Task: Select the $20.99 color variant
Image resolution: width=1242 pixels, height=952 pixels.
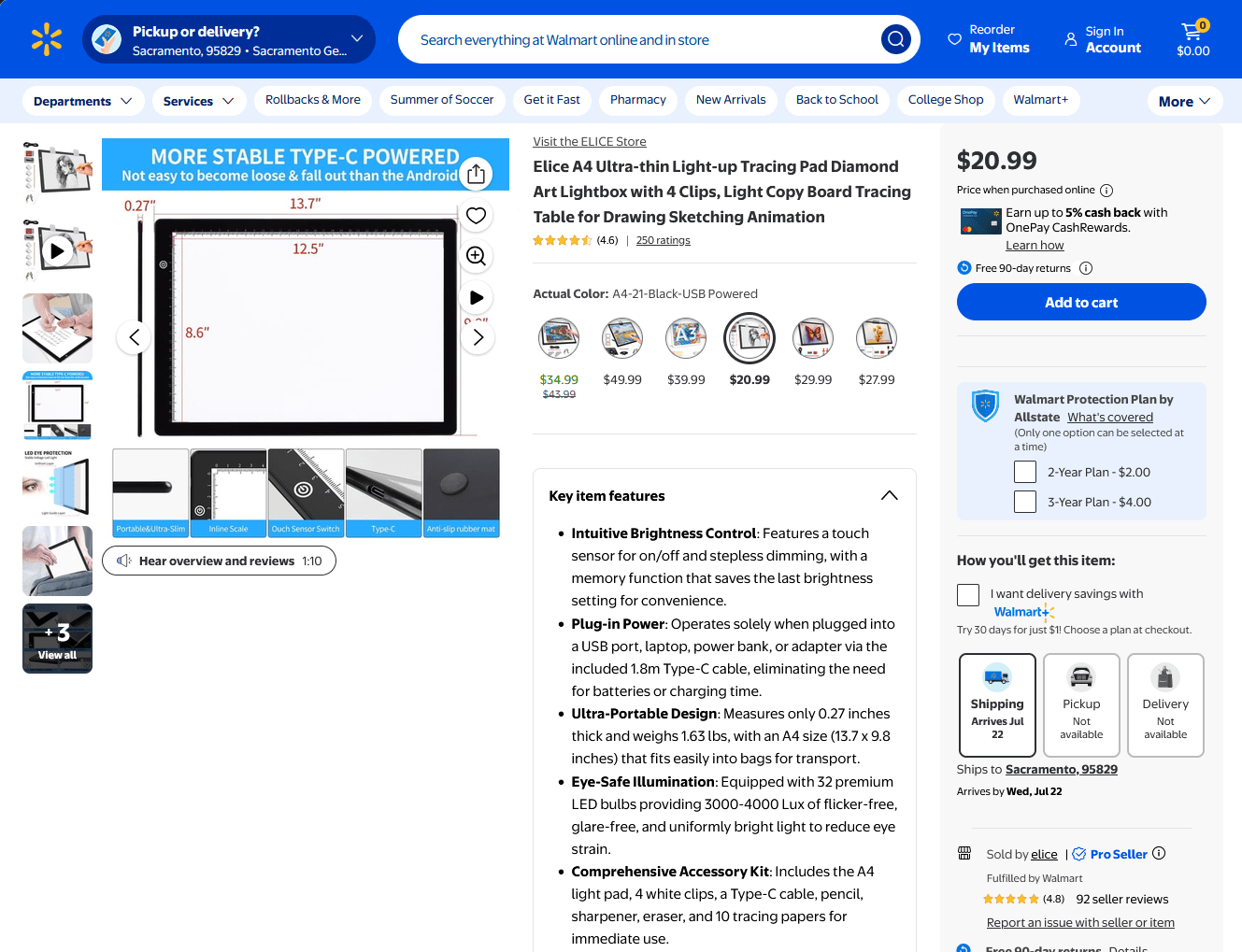Action: 749,338
